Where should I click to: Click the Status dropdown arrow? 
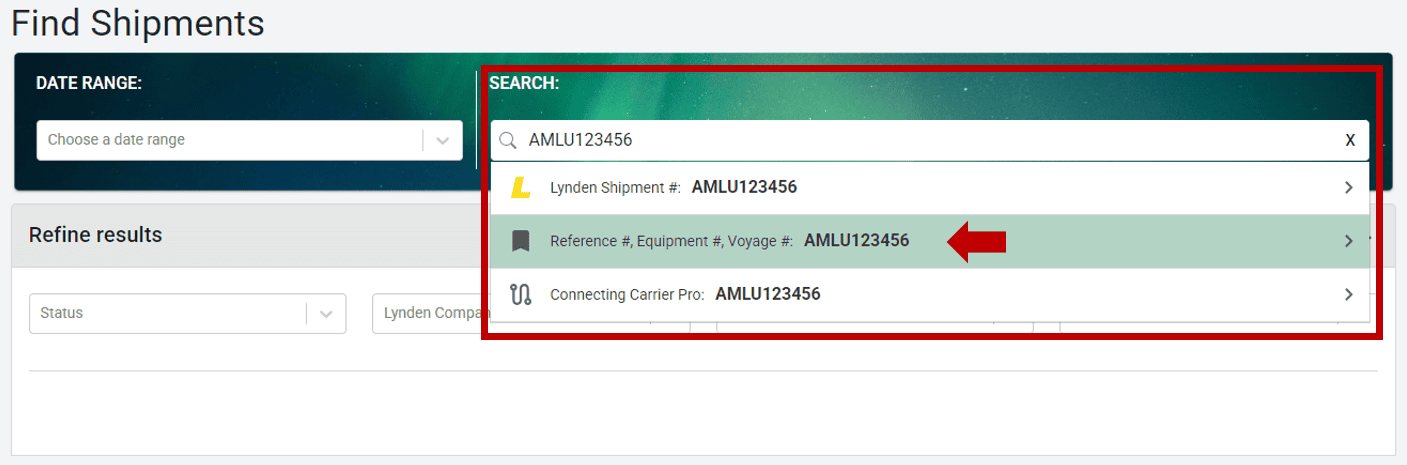[326, 313]
